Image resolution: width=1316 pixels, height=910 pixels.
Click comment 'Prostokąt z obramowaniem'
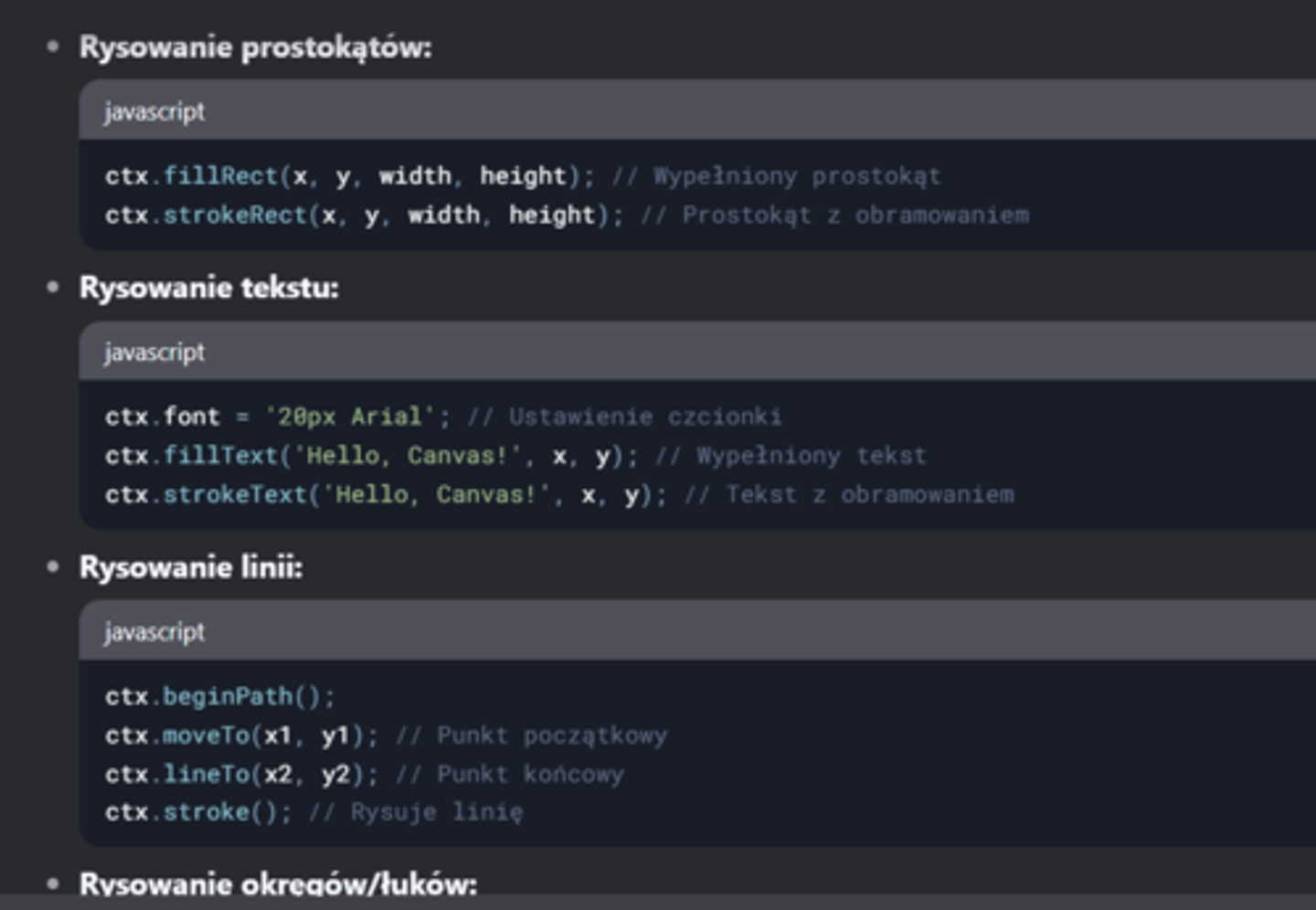click(835, 215)
